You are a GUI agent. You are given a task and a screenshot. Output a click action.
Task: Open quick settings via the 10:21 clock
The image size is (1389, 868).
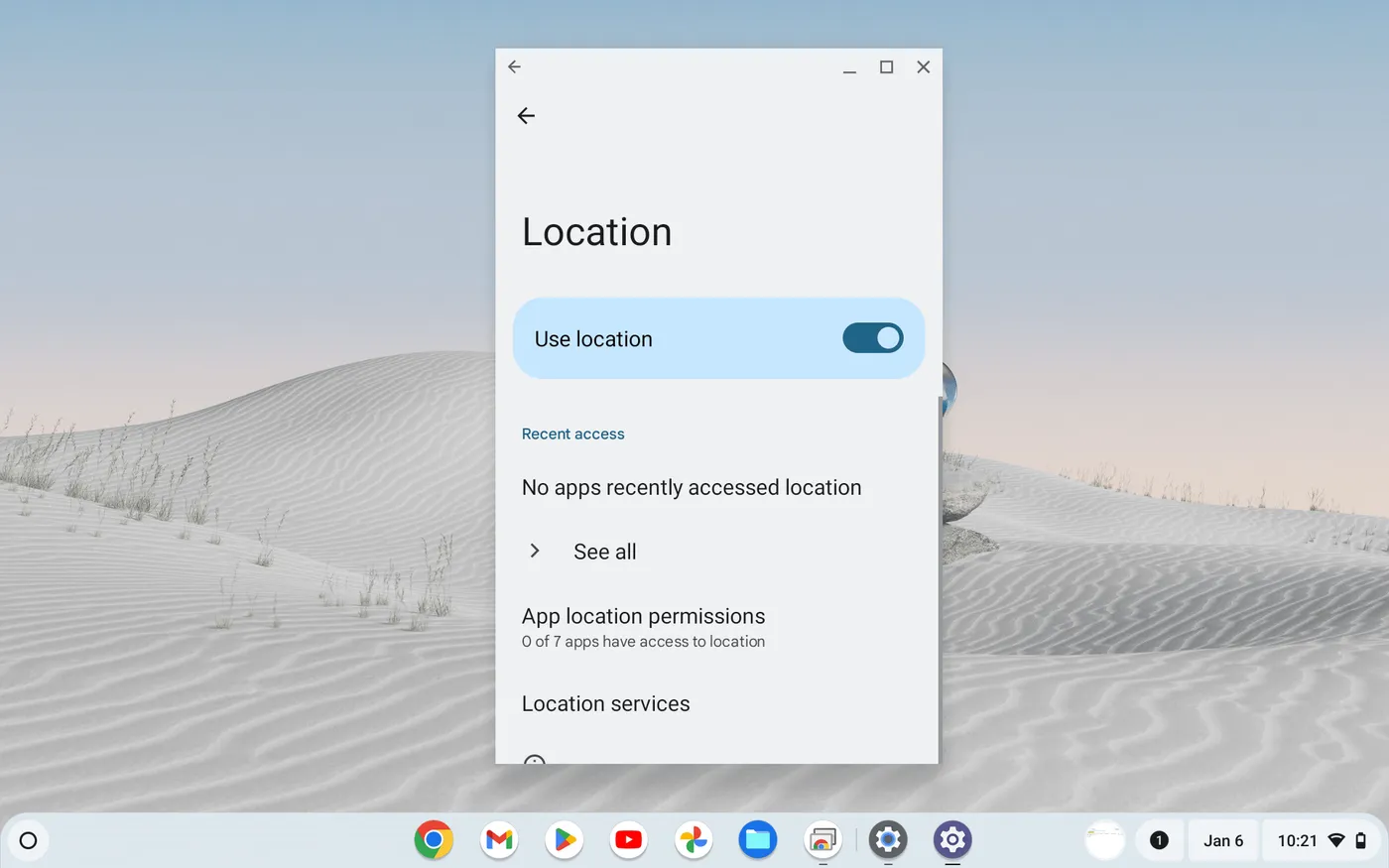coord(1297,840)
